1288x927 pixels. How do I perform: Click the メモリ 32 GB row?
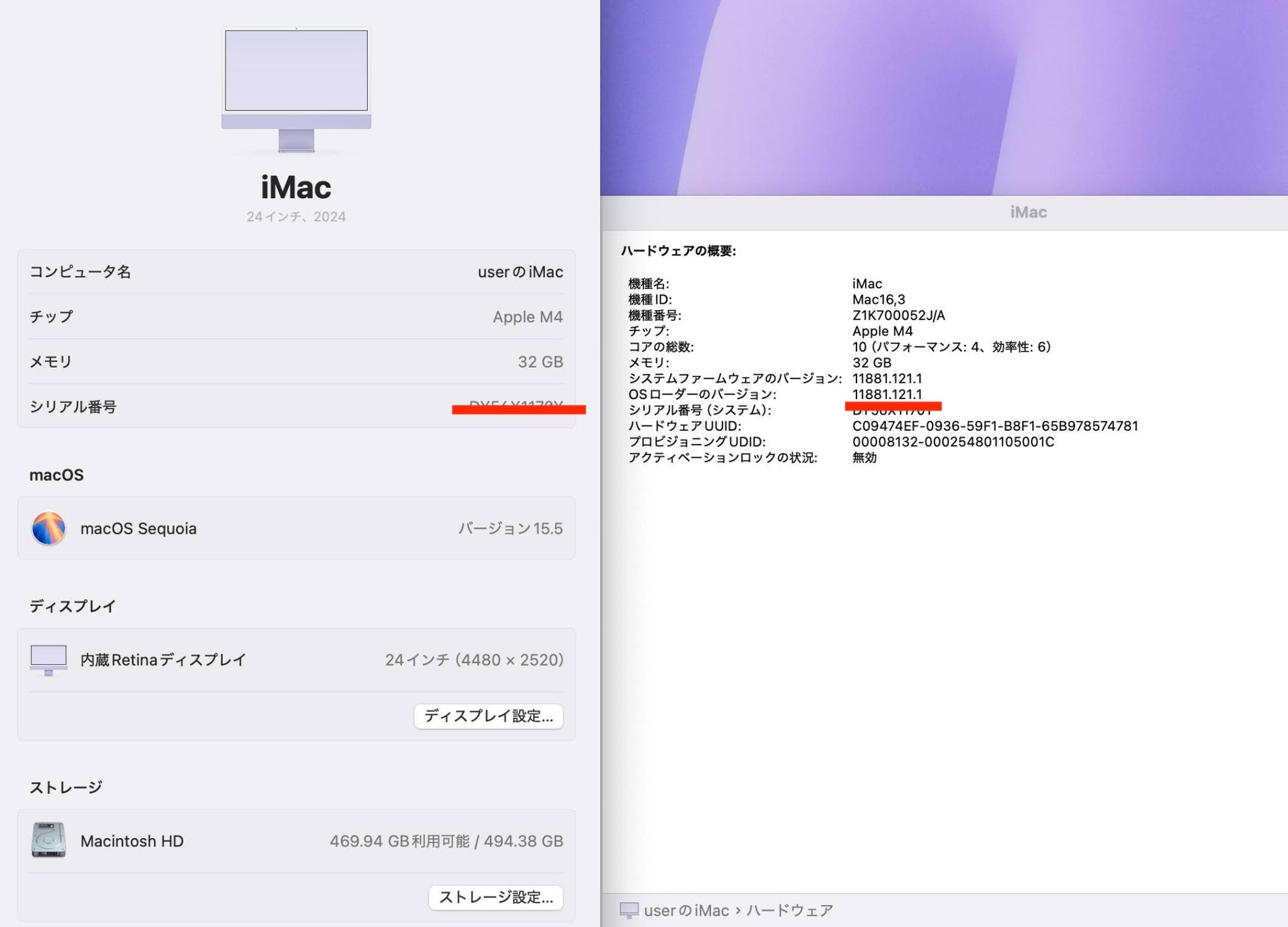(x=296, y=362)
